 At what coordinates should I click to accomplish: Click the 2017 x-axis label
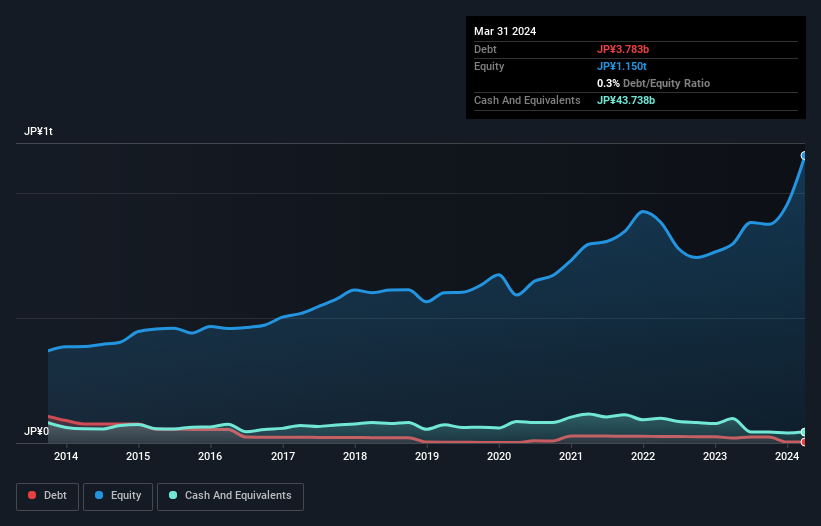coord(283,456)
